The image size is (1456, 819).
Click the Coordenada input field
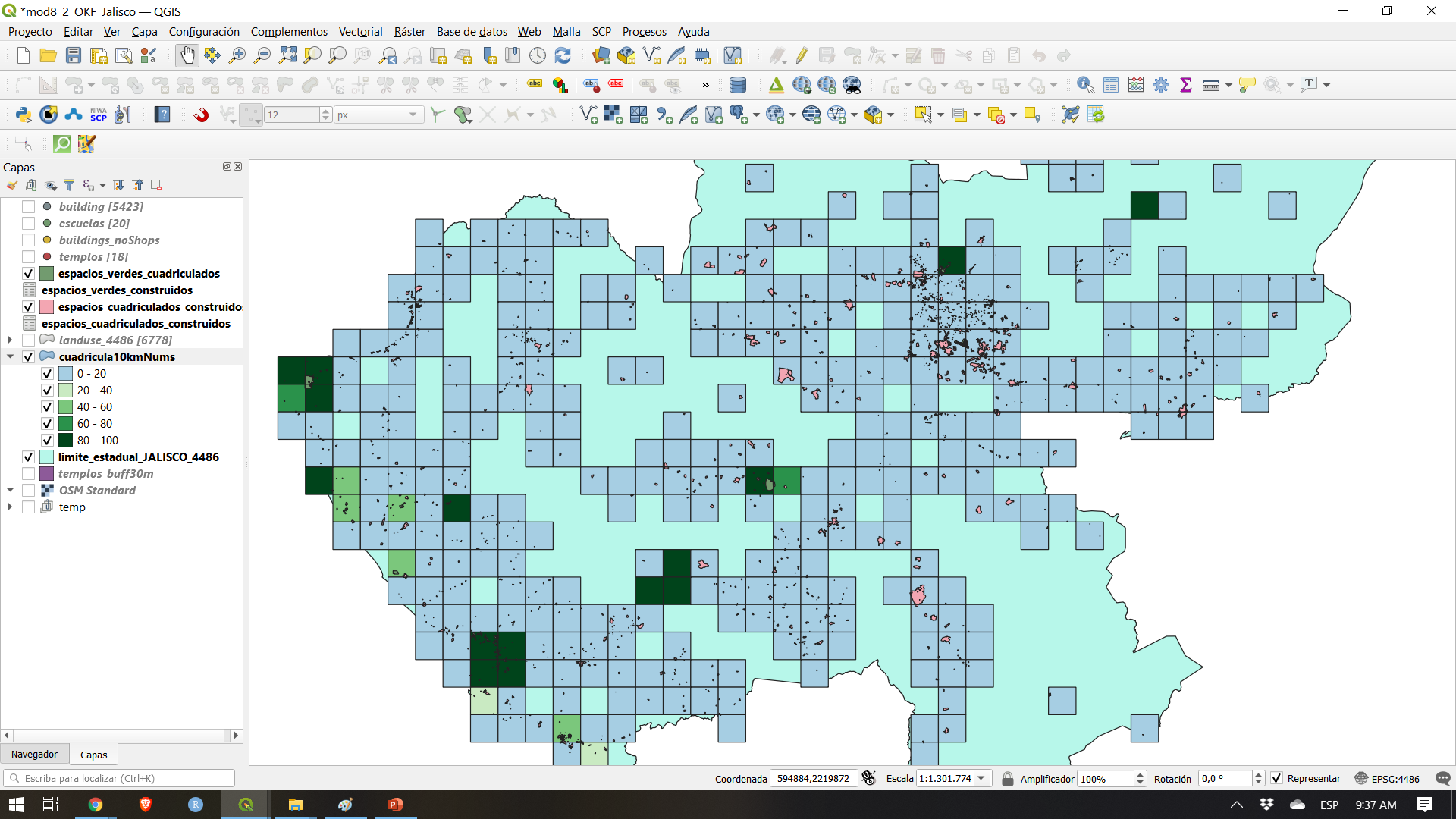[x=814, y=779]
